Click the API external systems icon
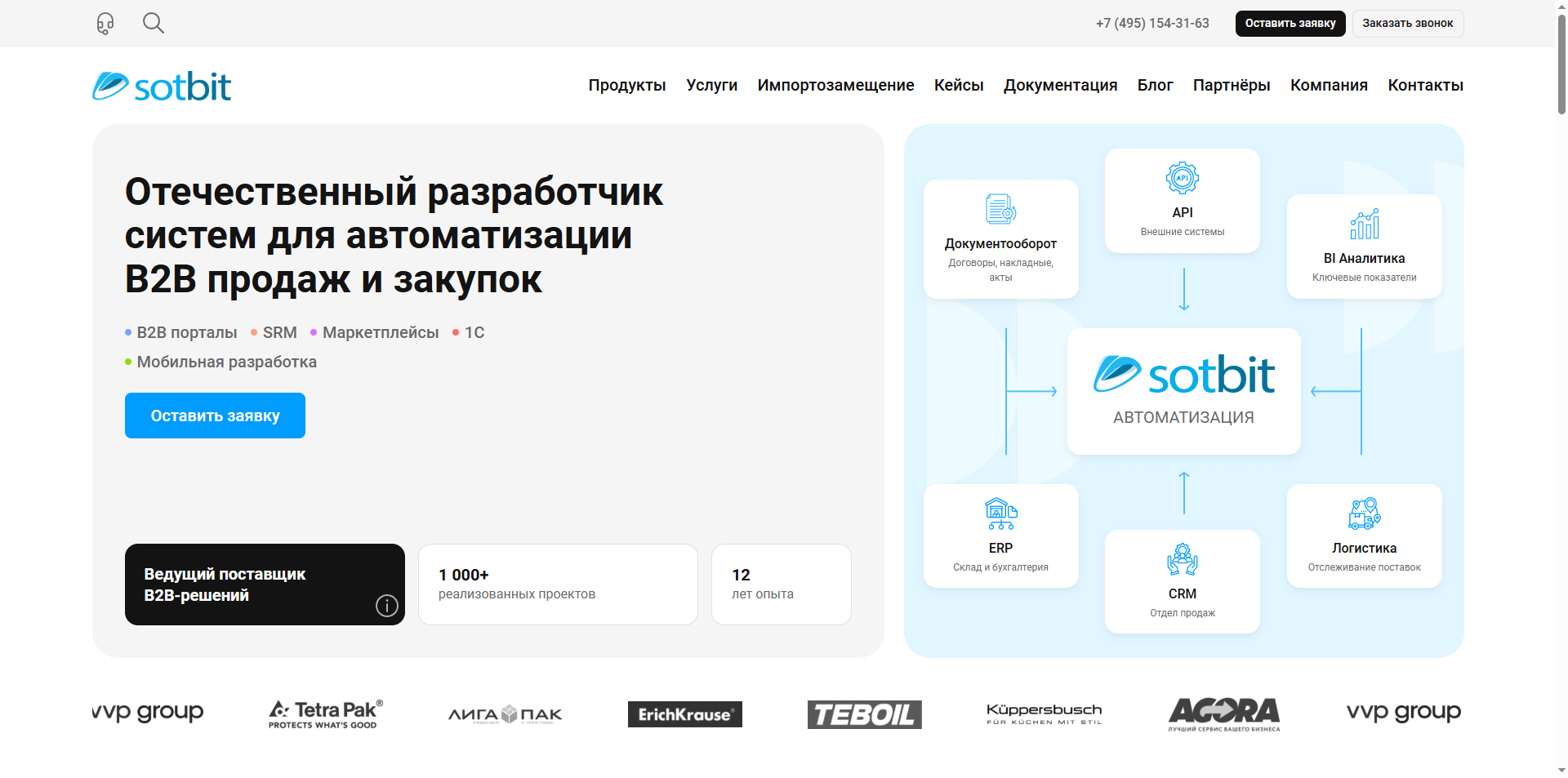Viewport: 1568px width, 778px height. click(x=1183, y=178)
